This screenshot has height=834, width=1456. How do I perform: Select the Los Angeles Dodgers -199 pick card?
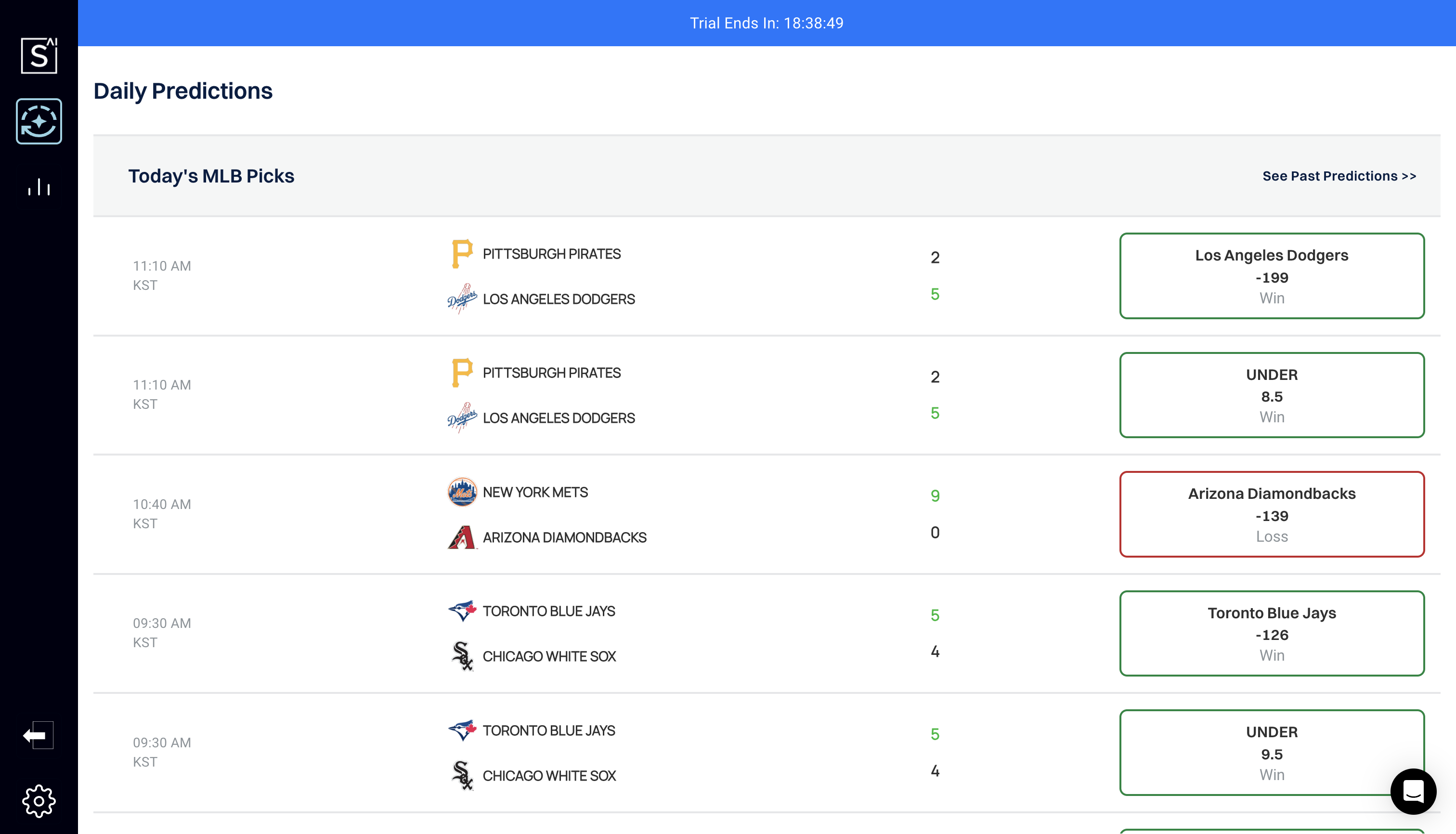pos(1271,276)
